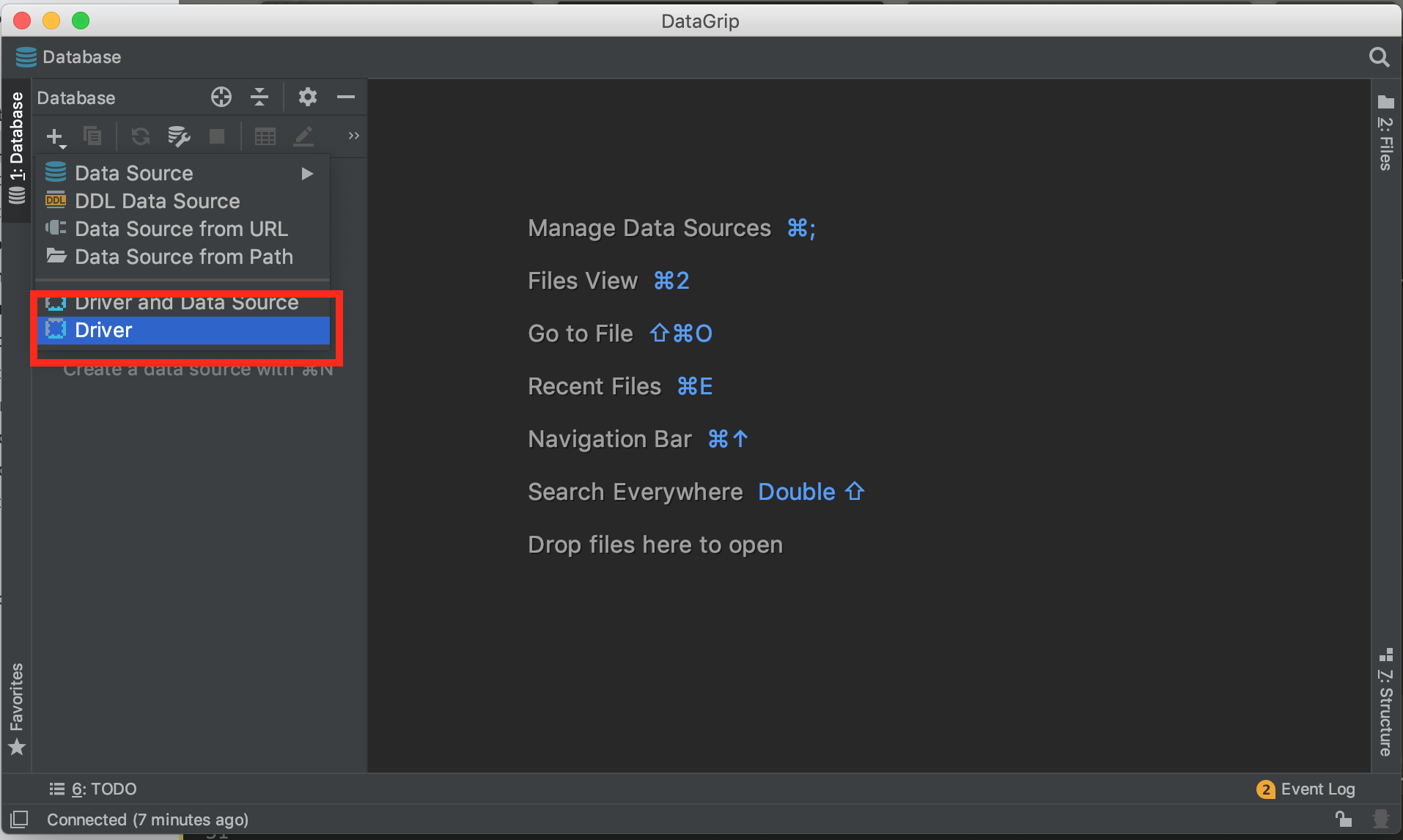1403x840 pixels.
Task: Toggle tool window quick access icon
Action: pyautogui.click(x=19, y=819)
